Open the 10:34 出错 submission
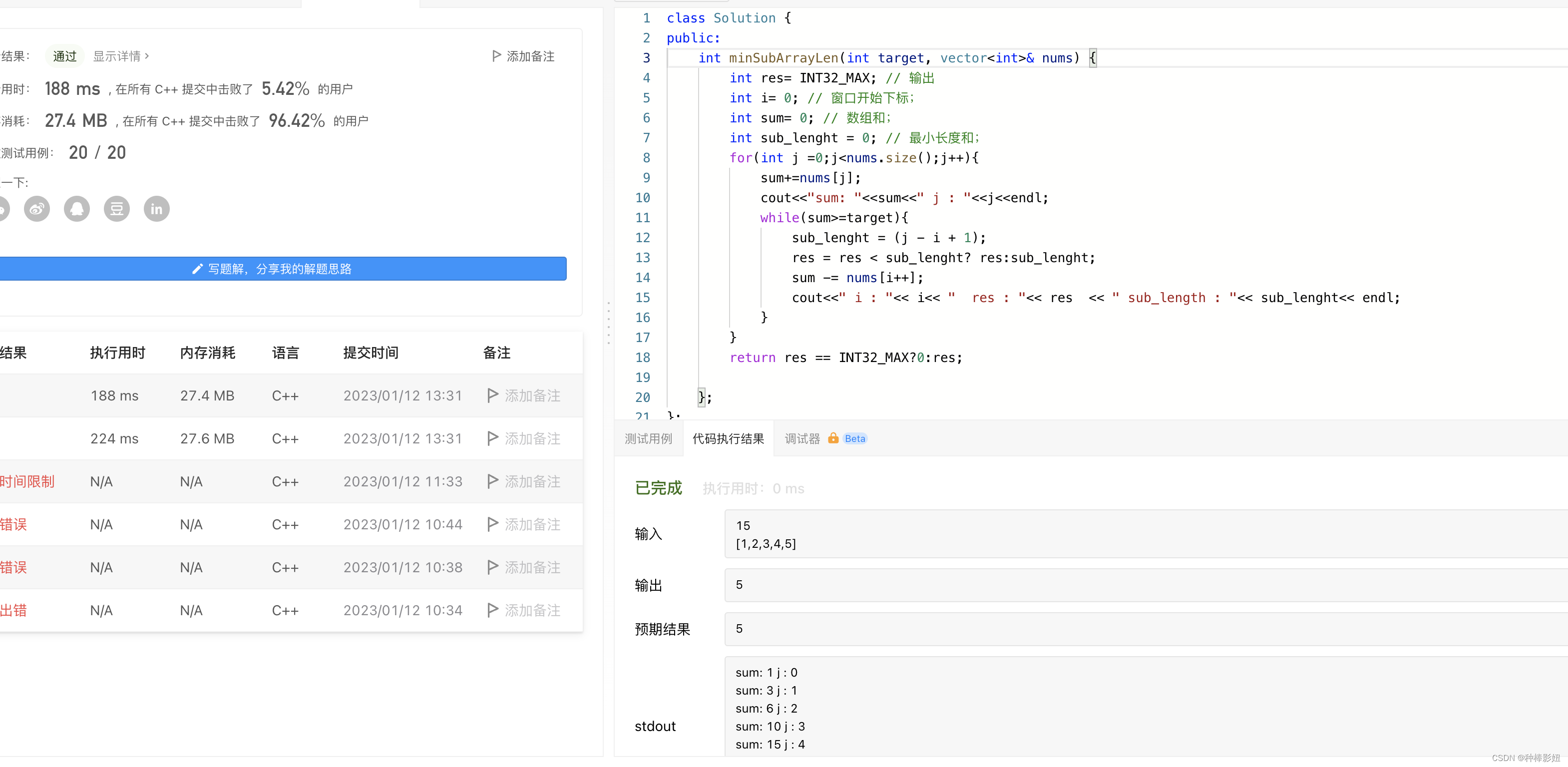Image resolution: width=1568 pixels, height=767 pixels. [13, 610]
